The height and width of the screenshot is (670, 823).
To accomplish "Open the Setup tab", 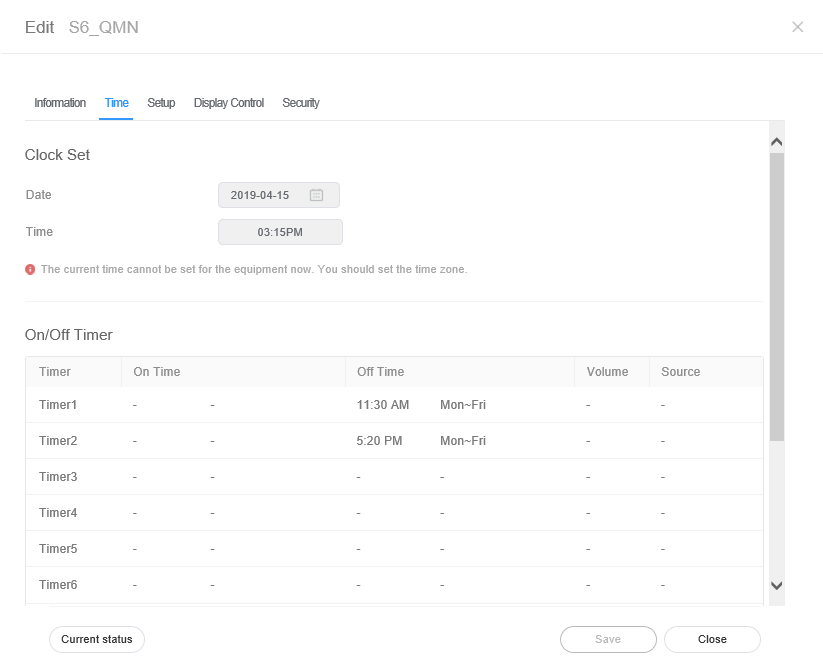I will [161, 102].
